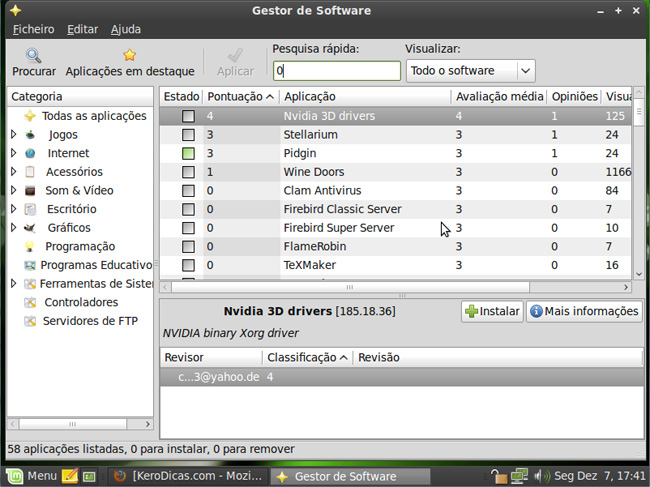Expand the Som & Vídeo arrow
Screen dimensions: 650x487
point(13,190)
